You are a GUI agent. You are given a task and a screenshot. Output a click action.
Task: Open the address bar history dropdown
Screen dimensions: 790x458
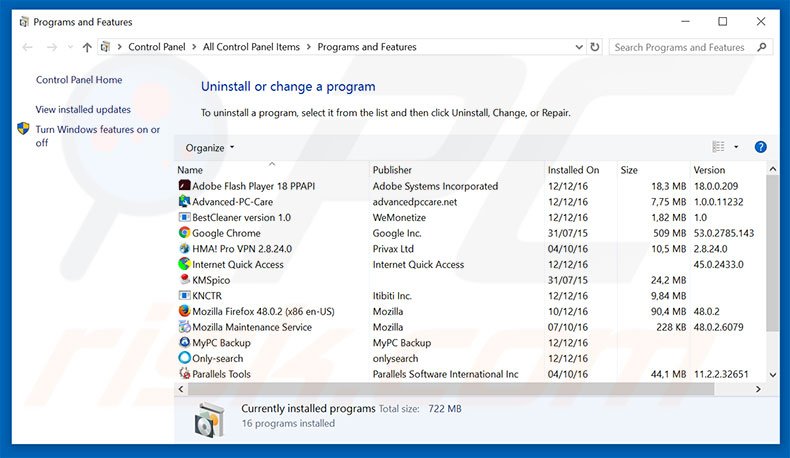click(579, 47)
